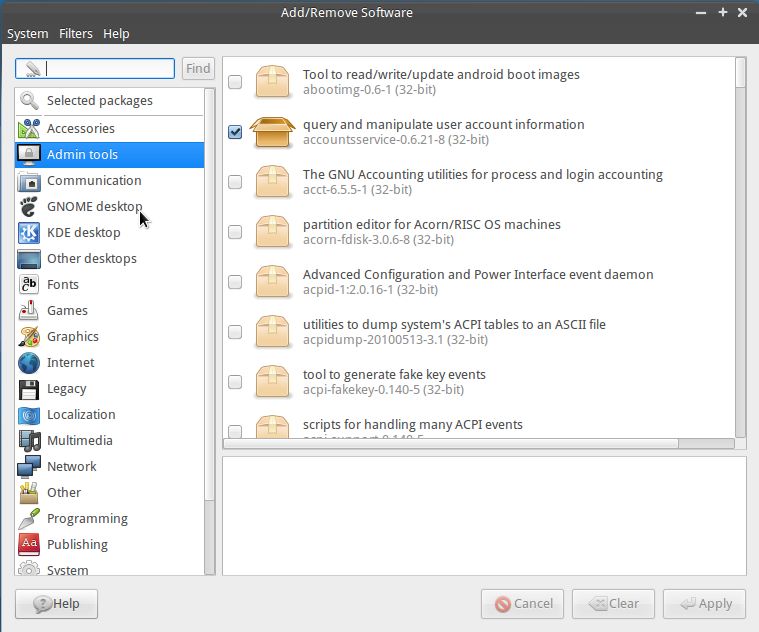
Task: Click the Apply button
Action: click(x=704, y=603)
